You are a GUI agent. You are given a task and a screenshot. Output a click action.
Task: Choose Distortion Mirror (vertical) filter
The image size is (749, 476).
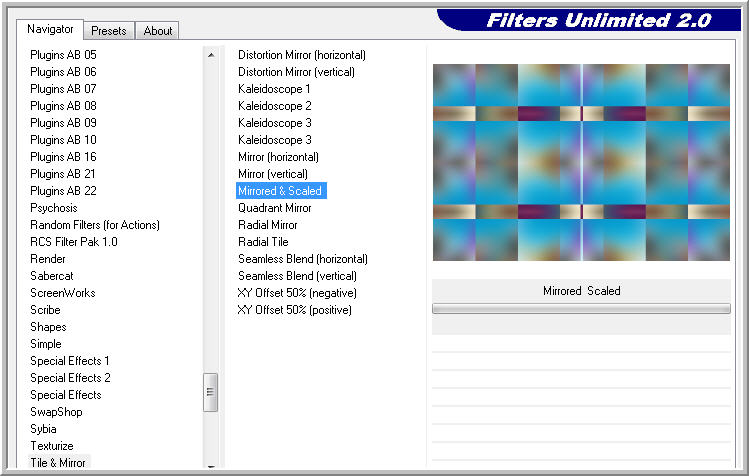(x=296, y=72)
